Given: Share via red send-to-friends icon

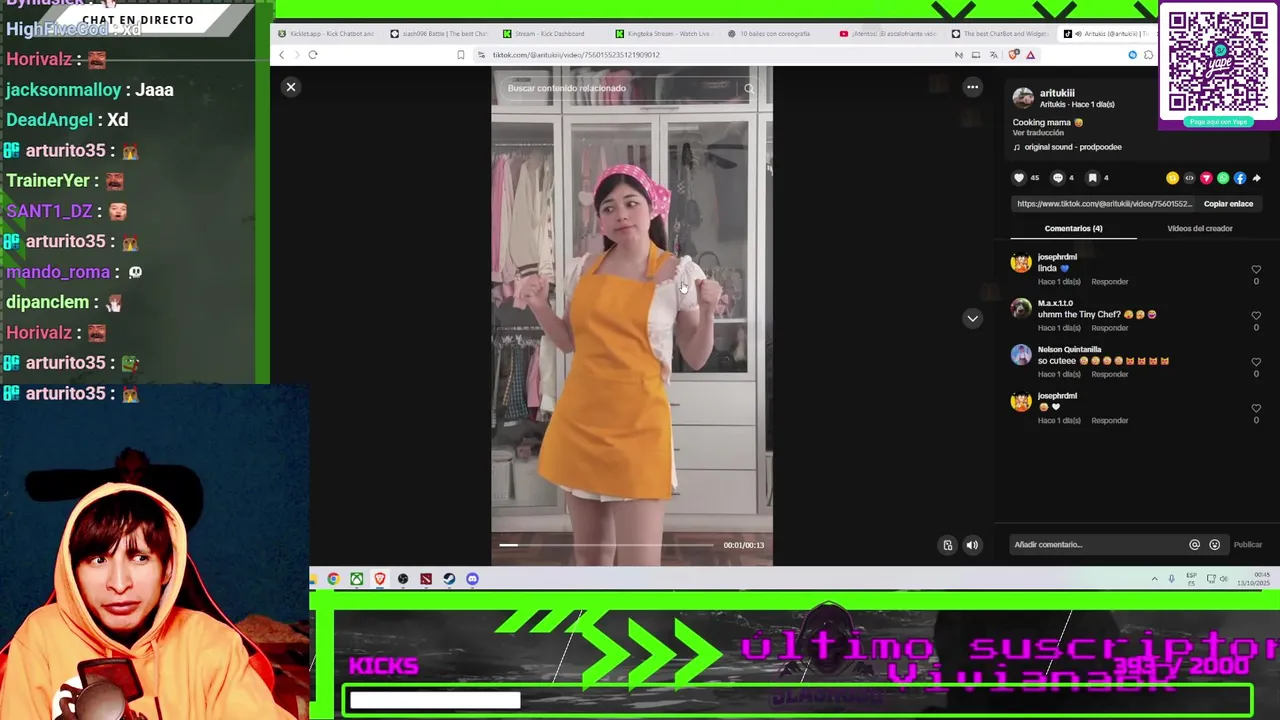Looking at the screenshot, I should coord(1206,178).
